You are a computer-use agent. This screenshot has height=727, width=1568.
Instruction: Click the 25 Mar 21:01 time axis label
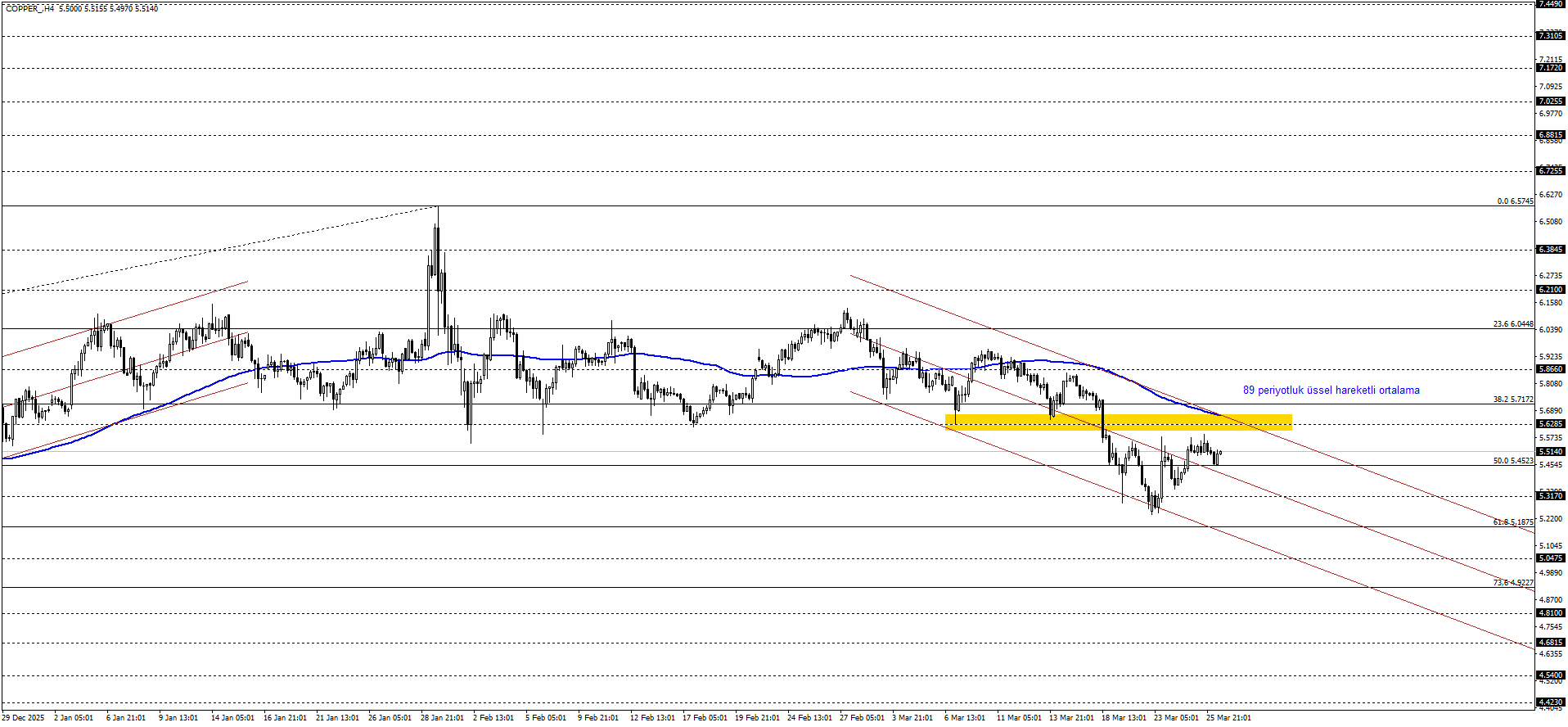(x=1228, y=718)
